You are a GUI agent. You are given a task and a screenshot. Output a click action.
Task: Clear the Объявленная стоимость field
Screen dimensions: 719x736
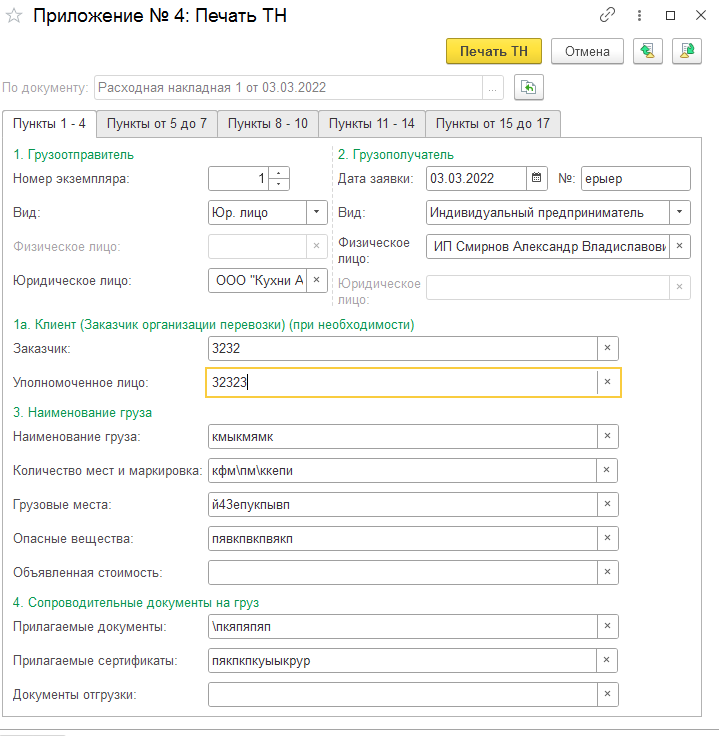click(608, 572)
